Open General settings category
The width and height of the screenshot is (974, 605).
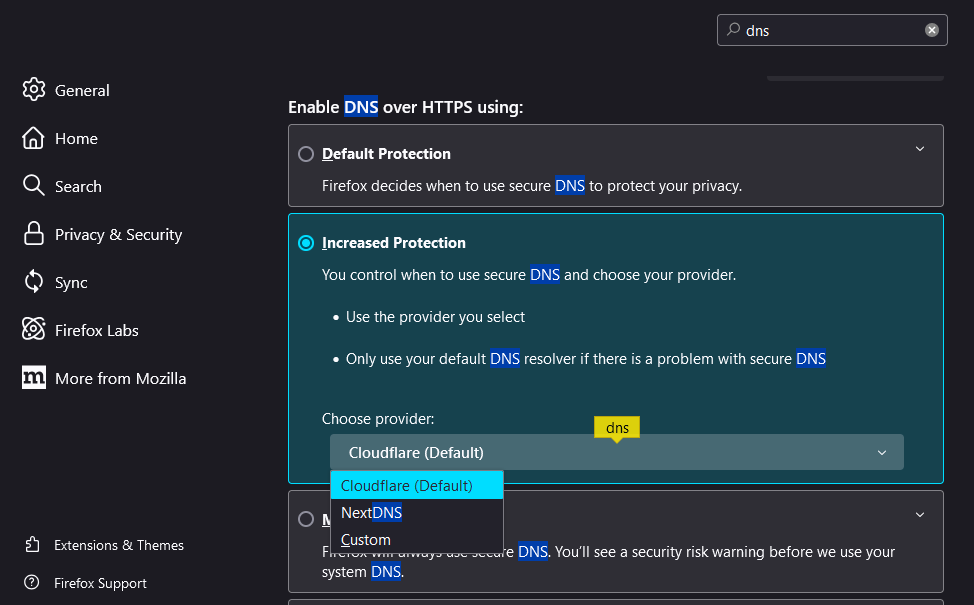pos(82,91)
